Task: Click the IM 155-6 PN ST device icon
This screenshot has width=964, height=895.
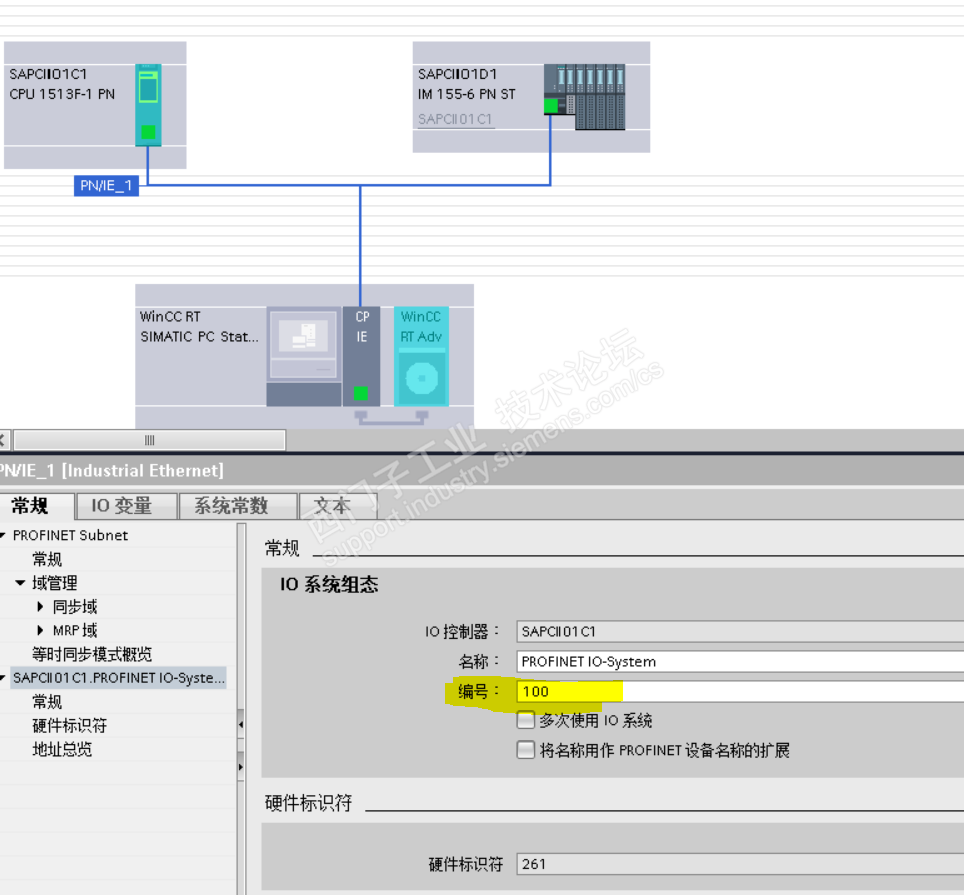Action: click(x=584, y=97)
